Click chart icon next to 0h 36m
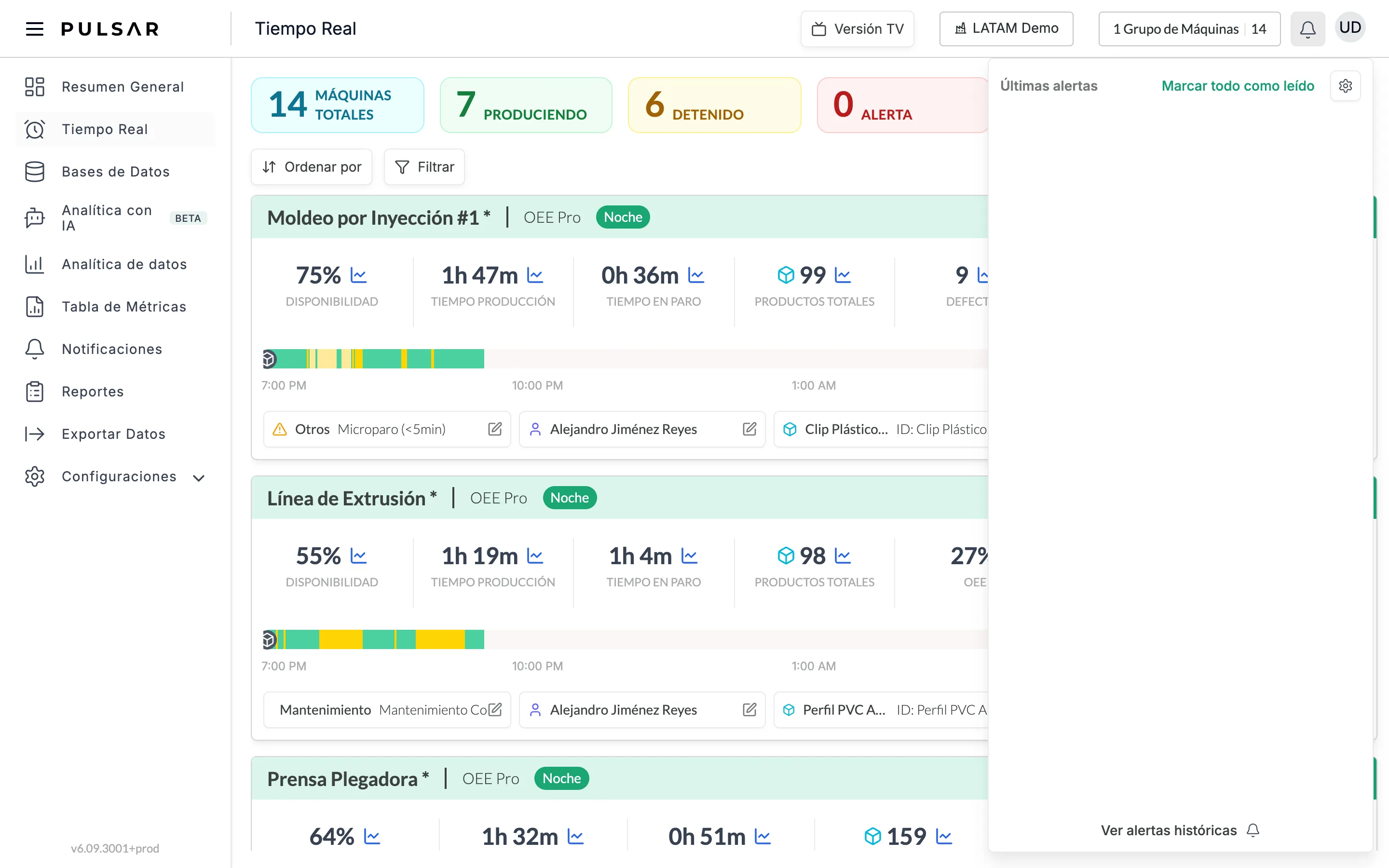 tap(696, 275)
